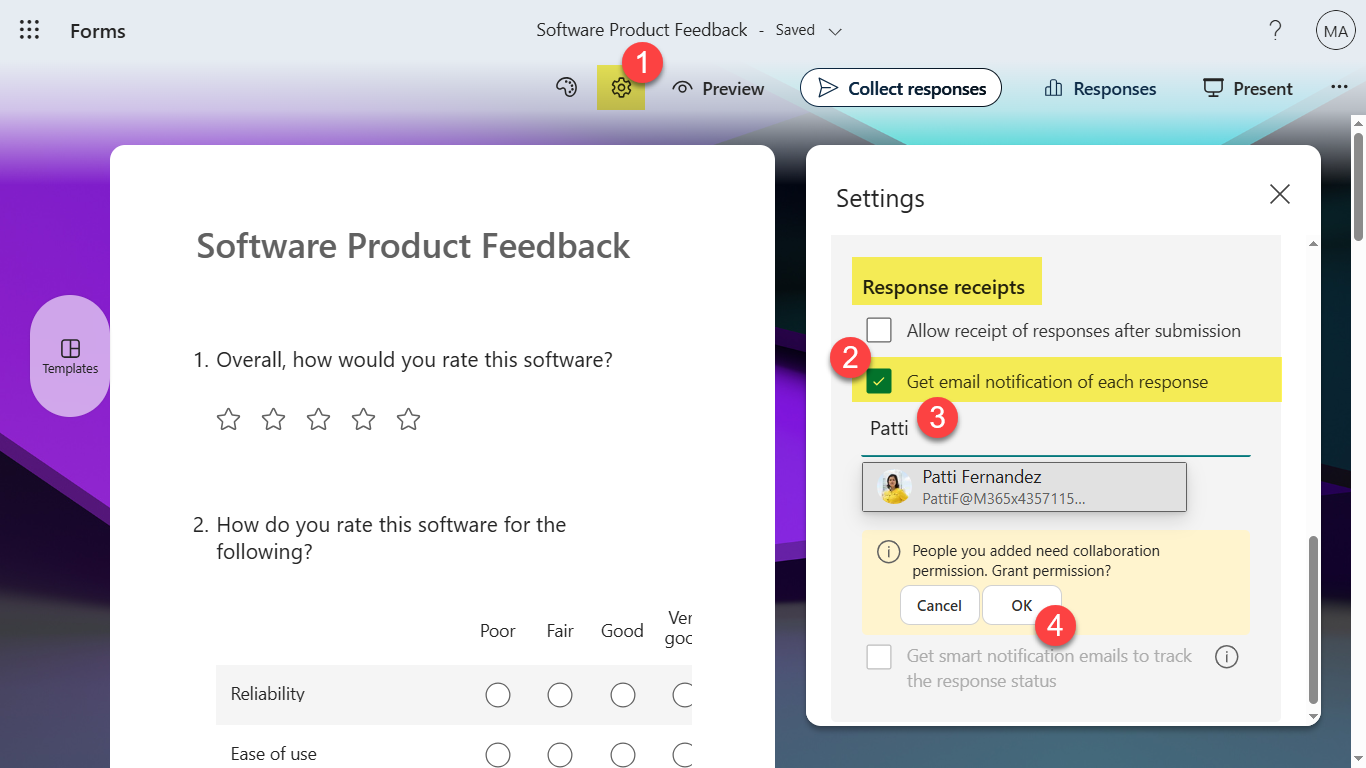The image size is (1366, 768).
Task: Open the MA account avatar
Action: [1335, 31]
